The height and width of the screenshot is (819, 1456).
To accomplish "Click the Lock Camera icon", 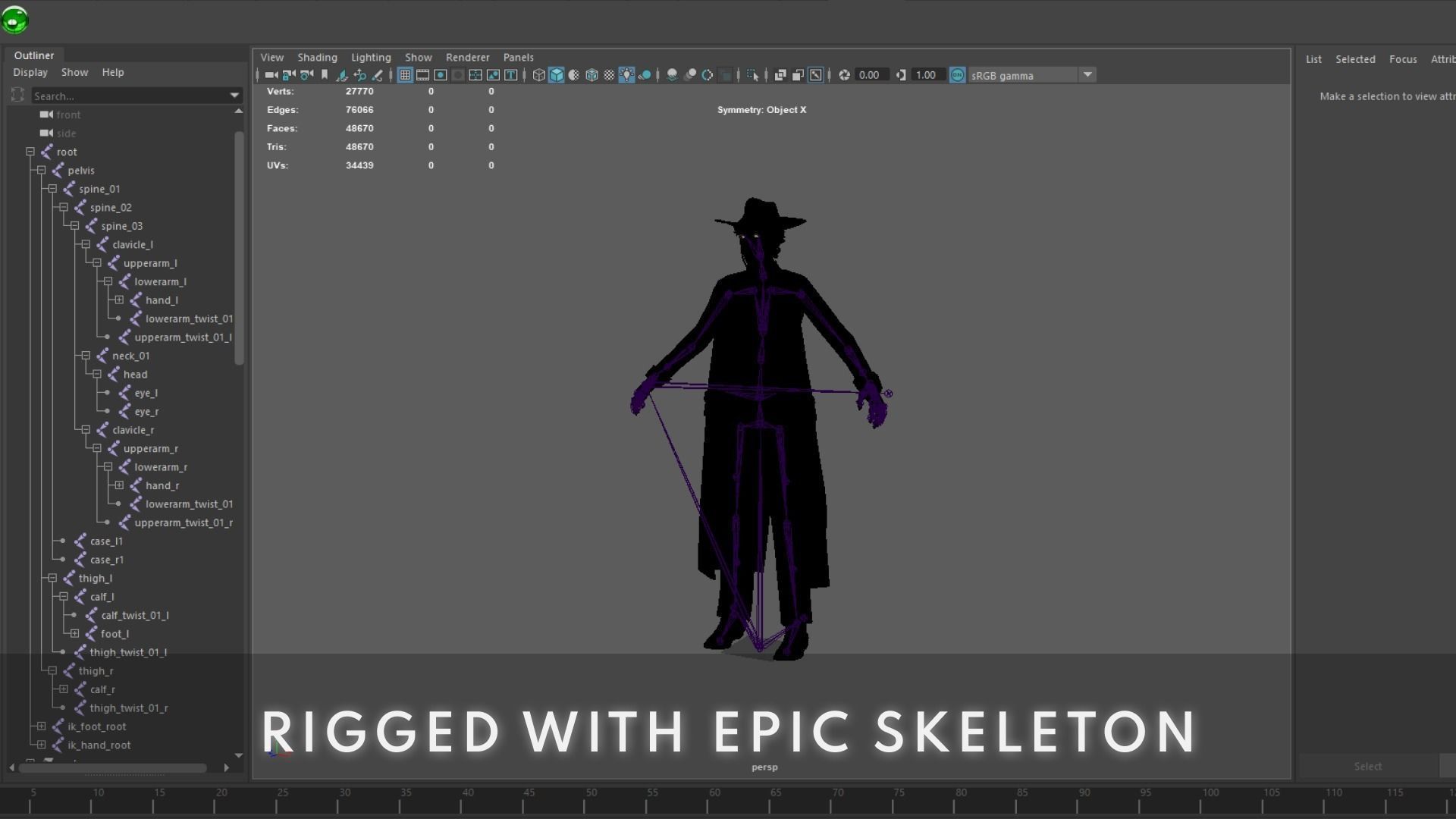I will (288, 75).
